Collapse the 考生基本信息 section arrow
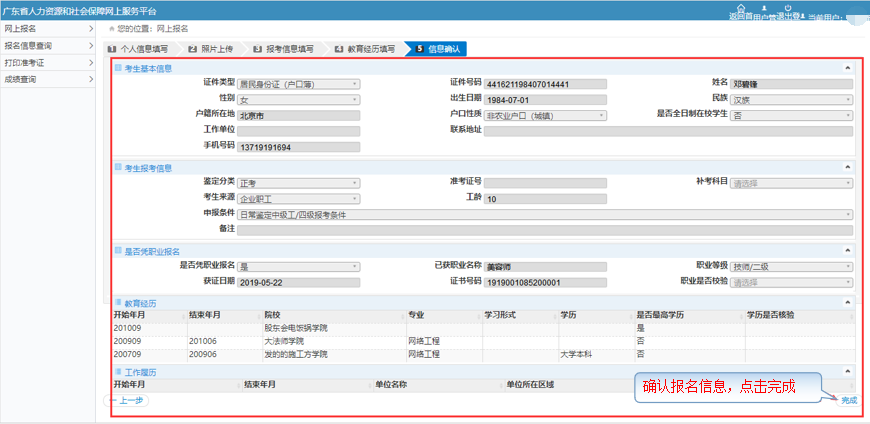Screen dimensions: 870x424 847,68
